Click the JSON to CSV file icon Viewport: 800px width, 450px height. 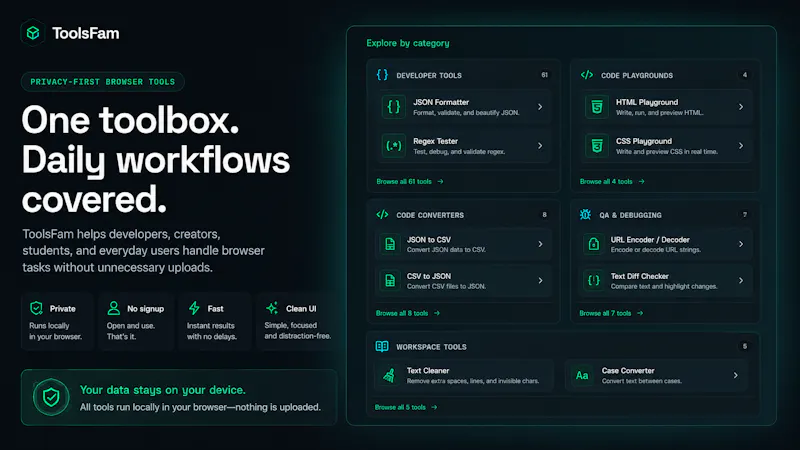tap(390, 244)
